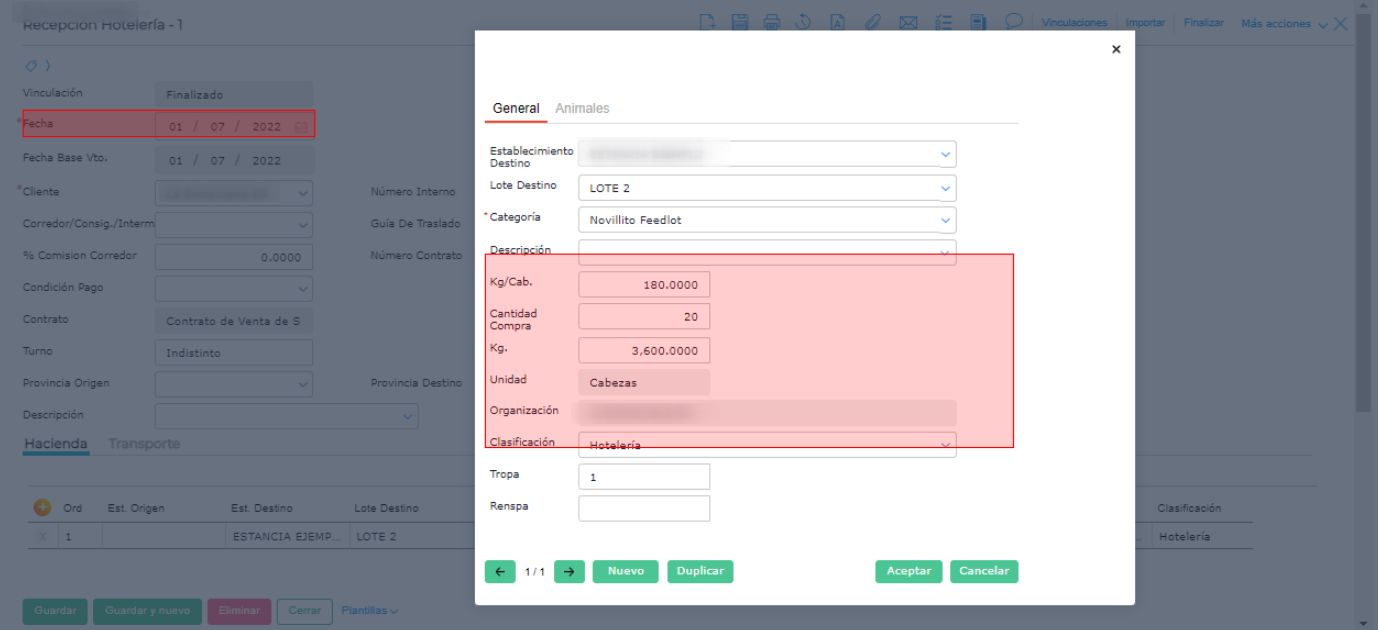1378x630 pixels.
Task: Click the orange plus add-row icon
Action: pyautogui.click(x=42, y=508)
